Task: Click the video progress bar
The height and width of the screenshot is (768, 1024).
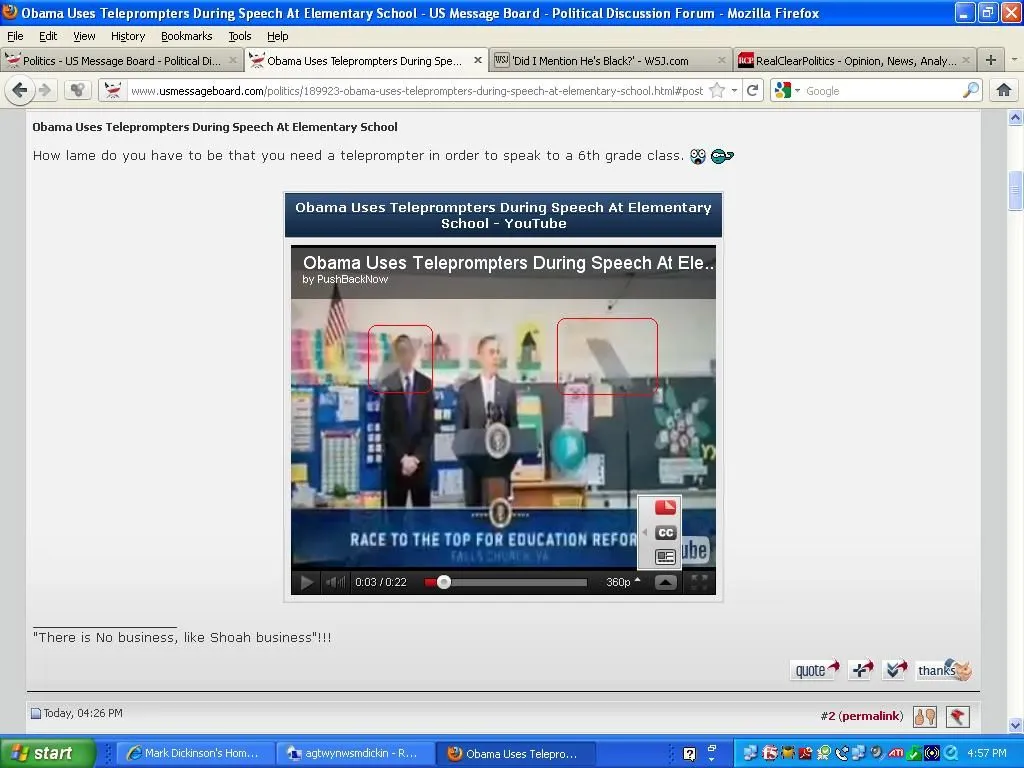Action: [x=510, y=582]
